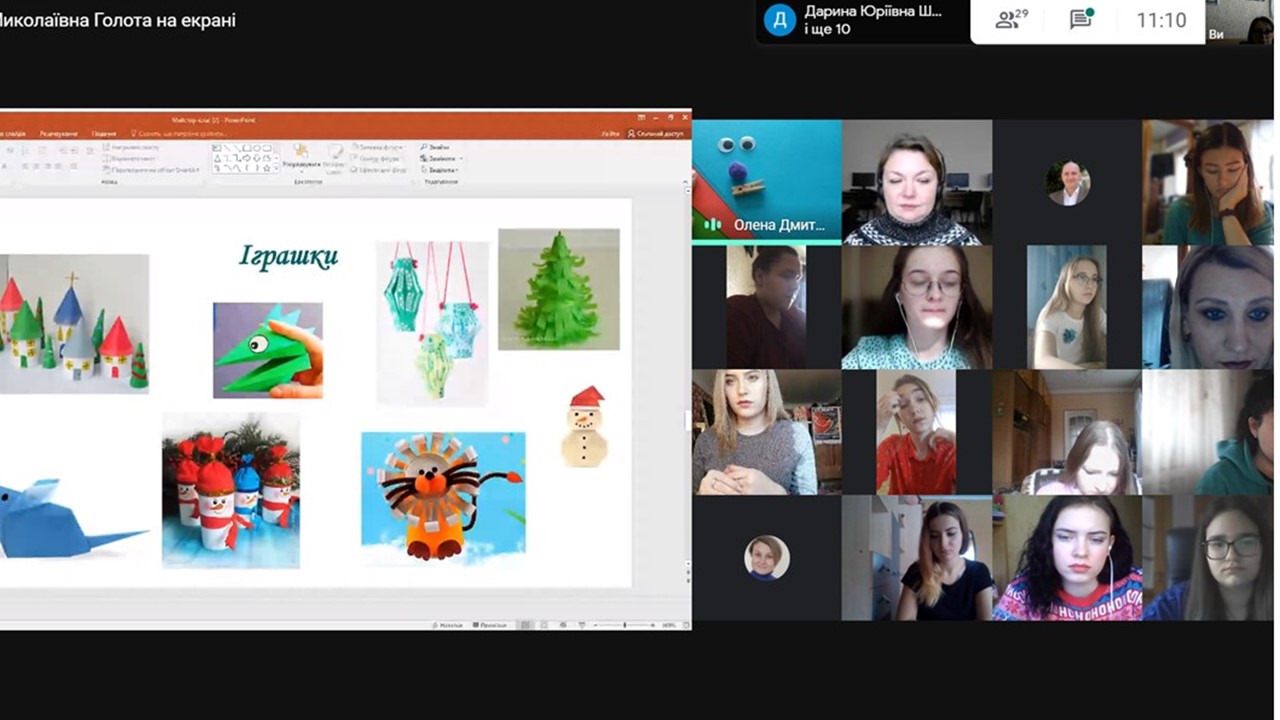Click the Notes icon in status bar
Screen dimensions: 1280x720
[449, 625]
